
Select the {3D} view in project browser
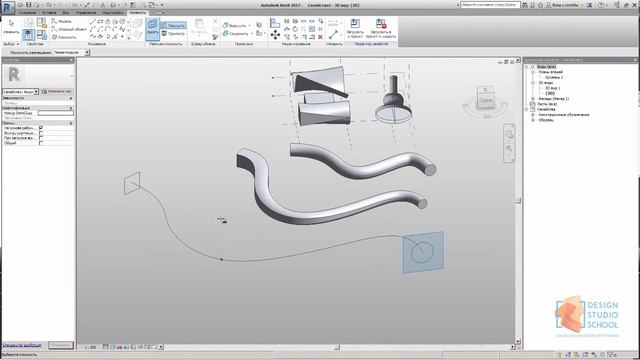click(550, 93)
